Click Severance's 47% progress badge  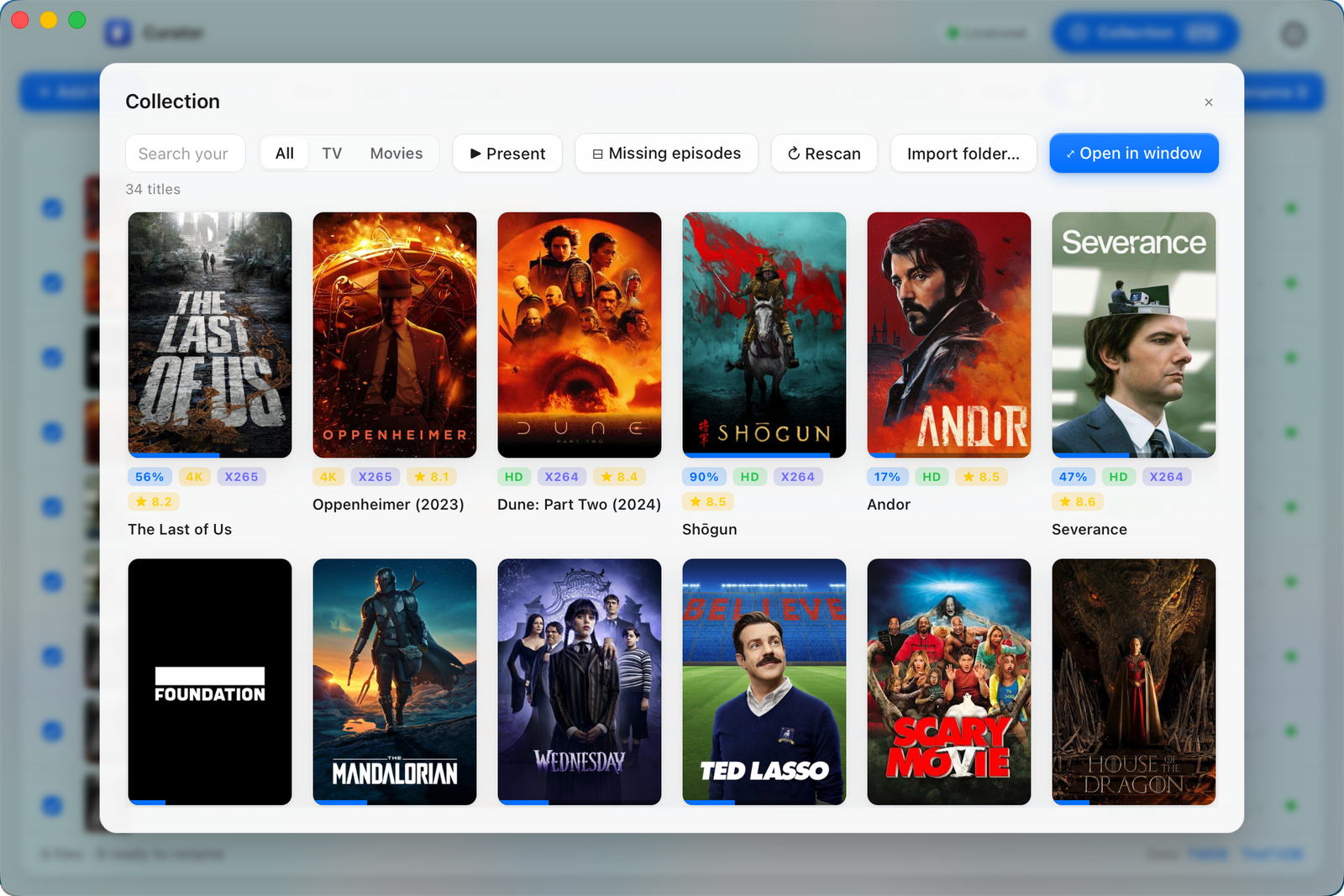click(x=1074, y=477)
